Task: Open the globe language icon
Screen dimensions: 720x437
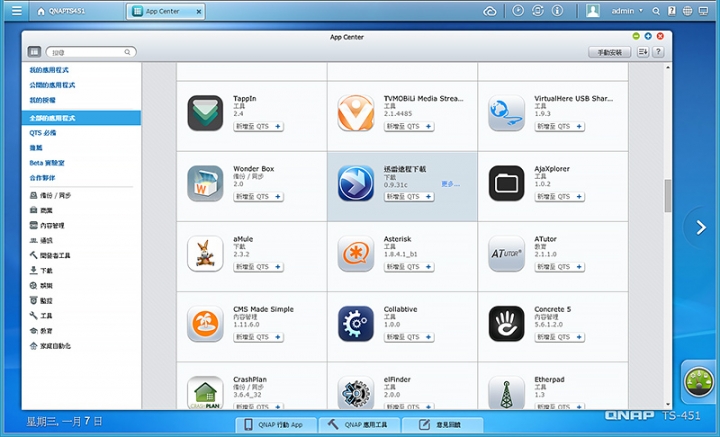Action: tap(687, 11)
